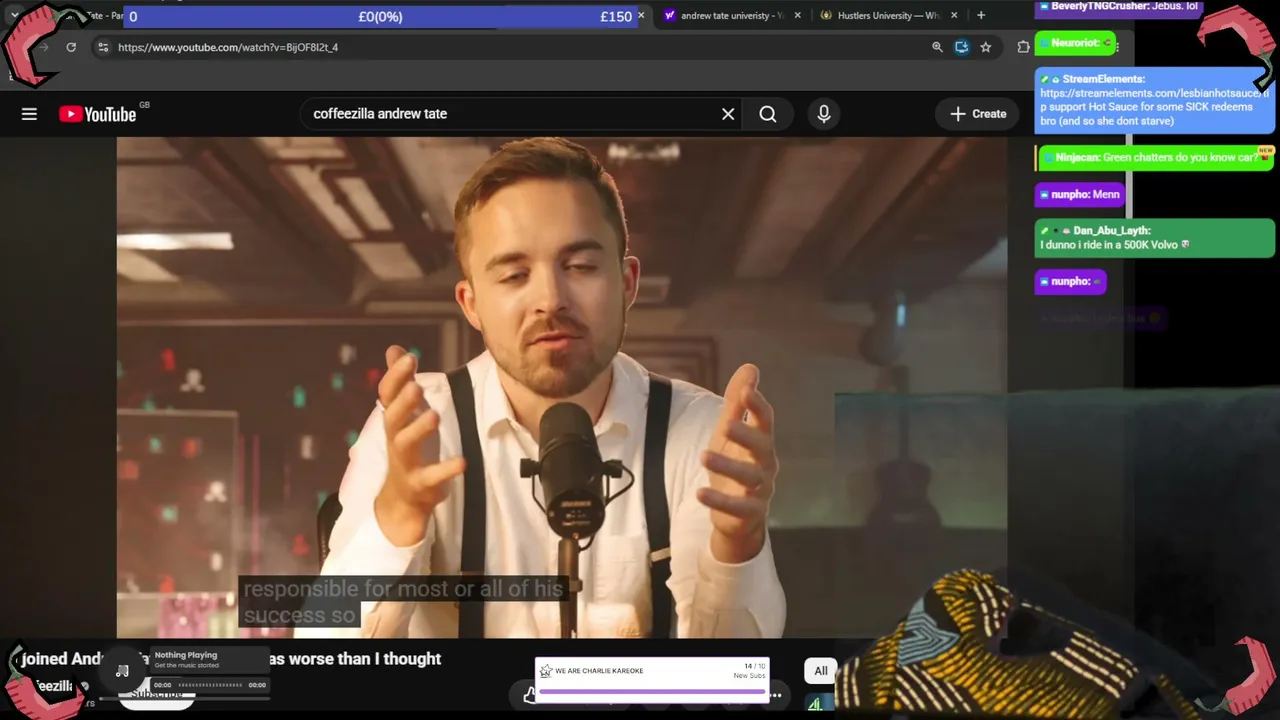This screenshot has width=1280, height=720.
Task: Like the video with thumbs-up button
Action: 529,695
